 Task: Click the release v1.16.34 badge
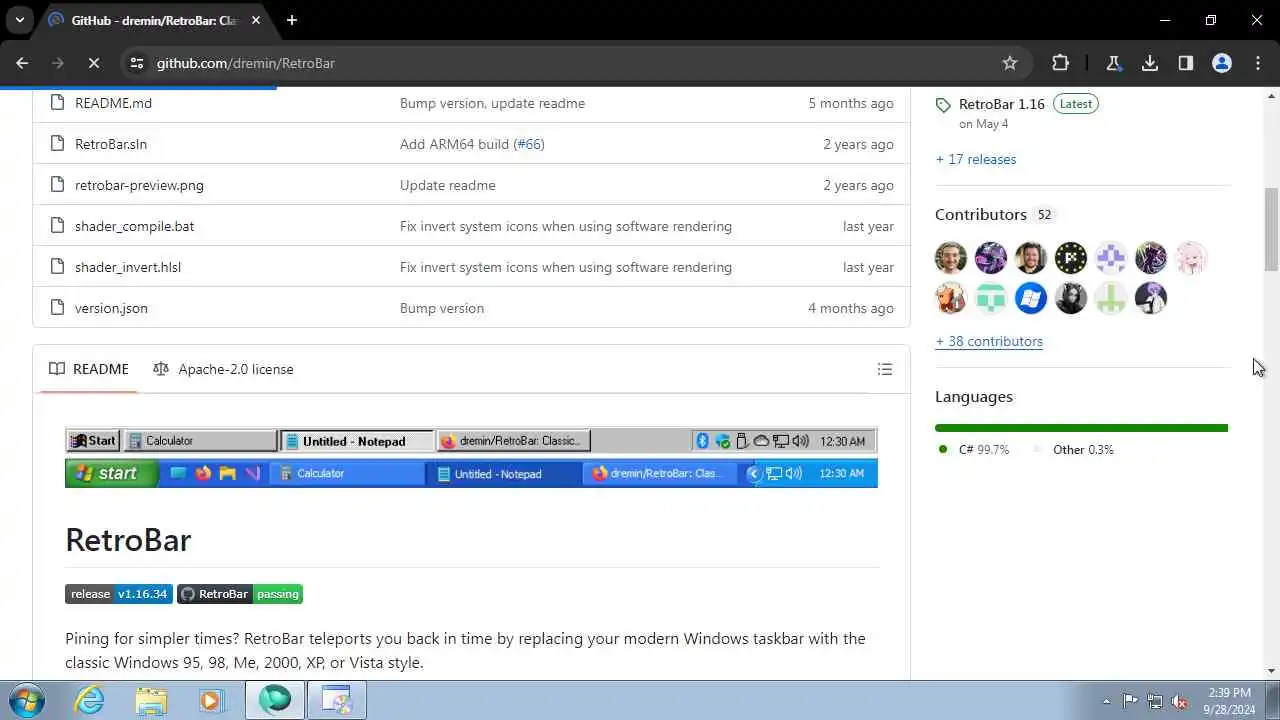tap(119, 594)
